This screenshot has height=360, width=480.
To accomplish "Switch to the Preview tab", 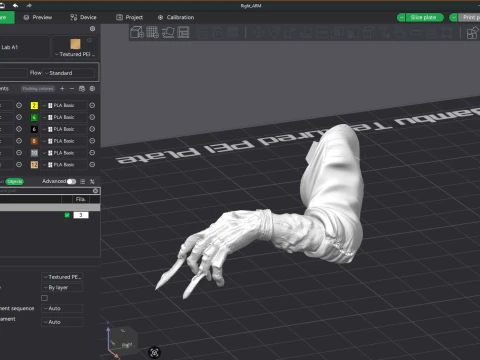I will [x=38, y=17].
